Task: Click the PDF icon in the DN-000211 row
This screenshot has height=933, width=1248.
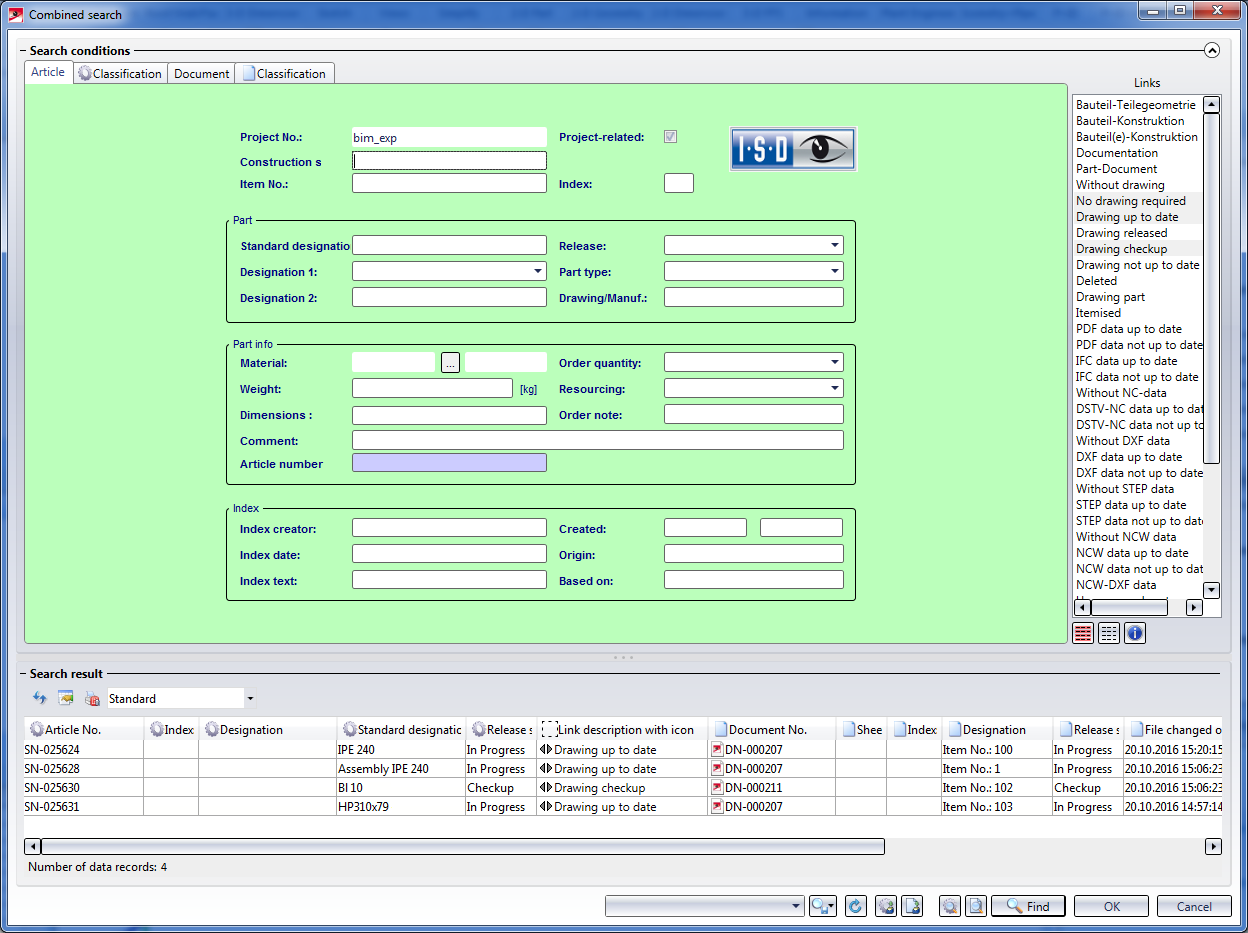Action: click(717, 788)
